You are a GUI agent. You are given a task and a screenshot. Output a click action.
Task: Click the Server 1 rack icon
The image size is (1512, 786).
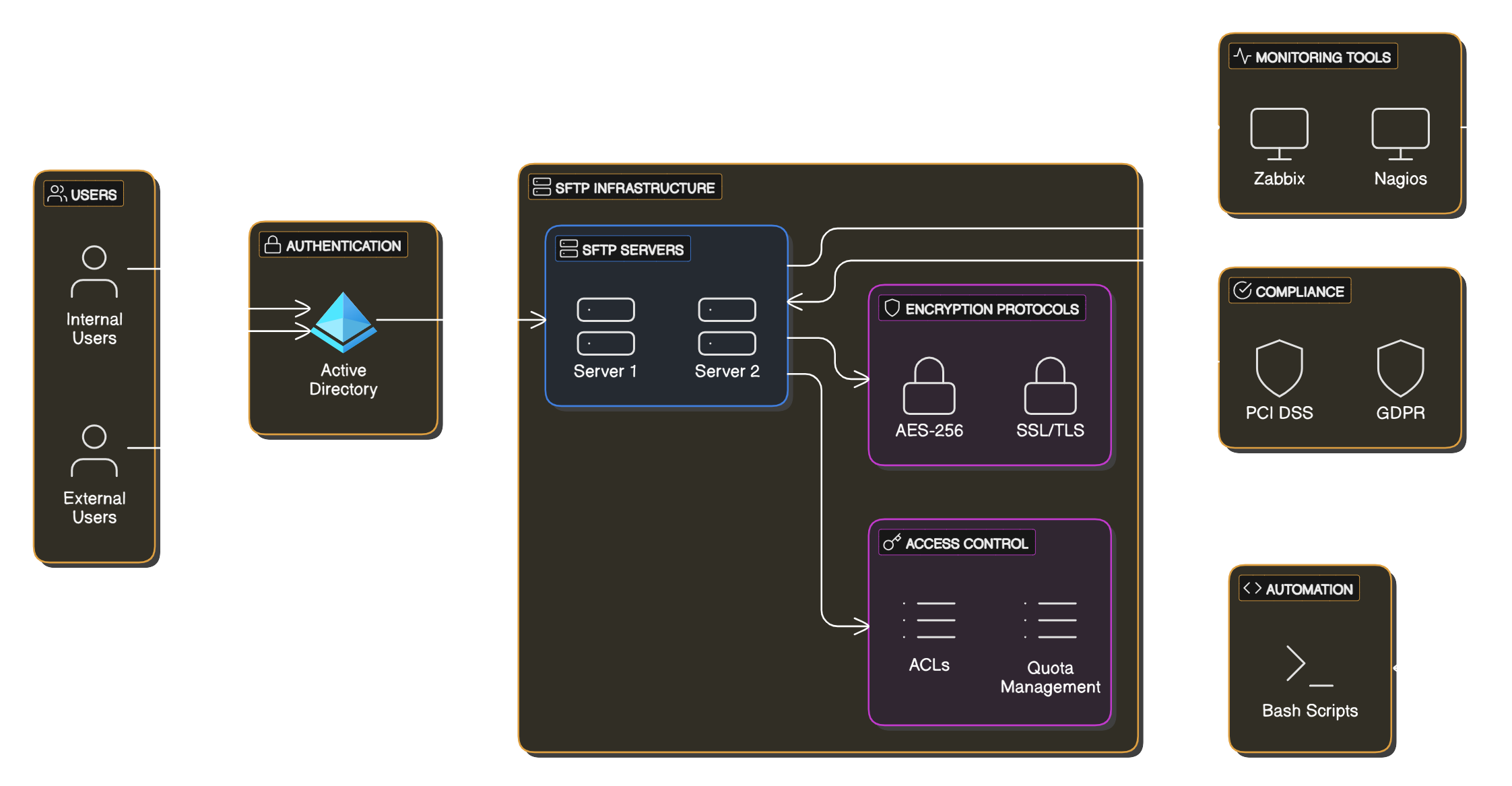pyautogui.click(x=605, y=326)
